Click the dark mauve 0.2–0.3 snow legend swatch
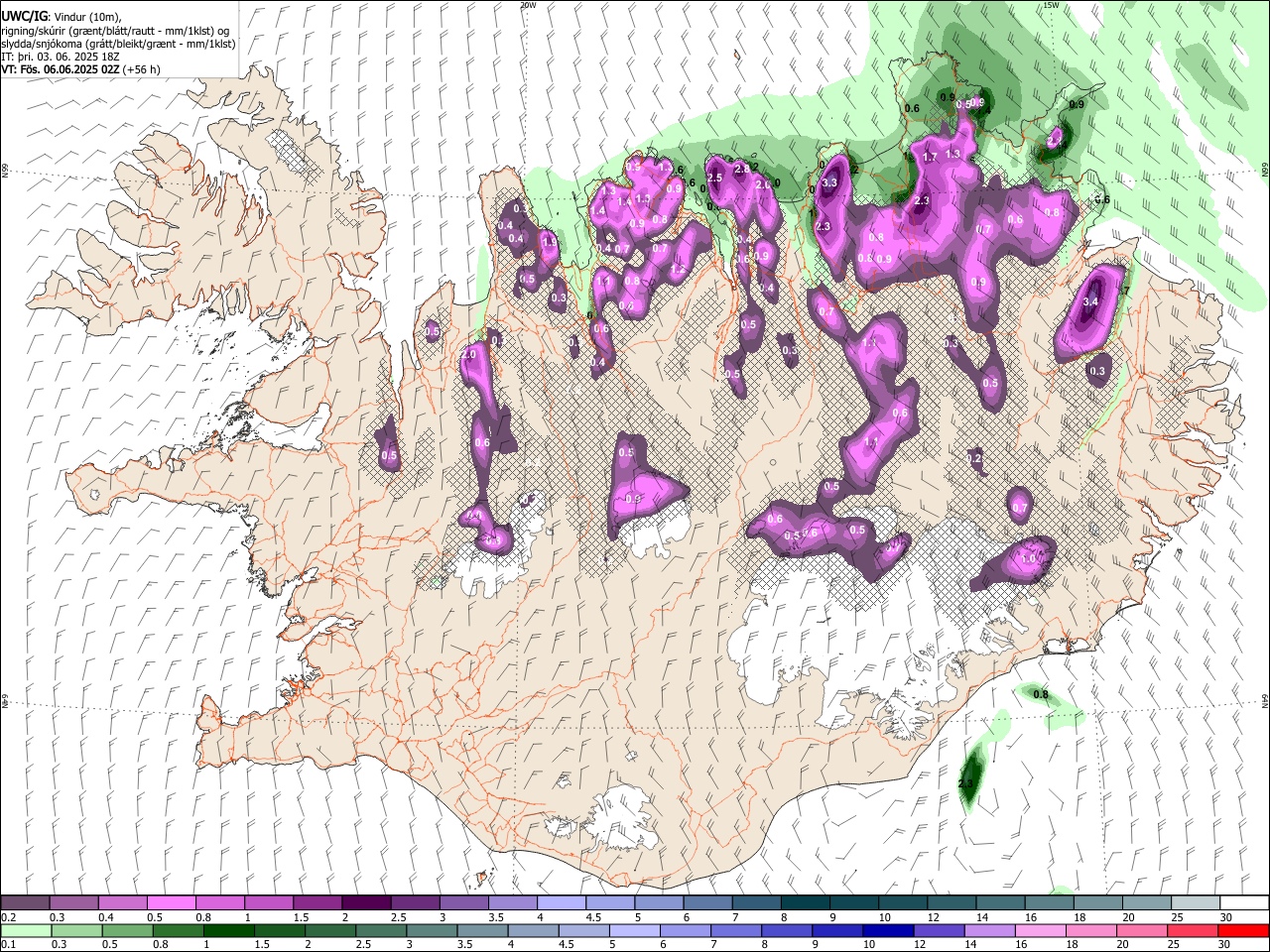 point(25,902)
